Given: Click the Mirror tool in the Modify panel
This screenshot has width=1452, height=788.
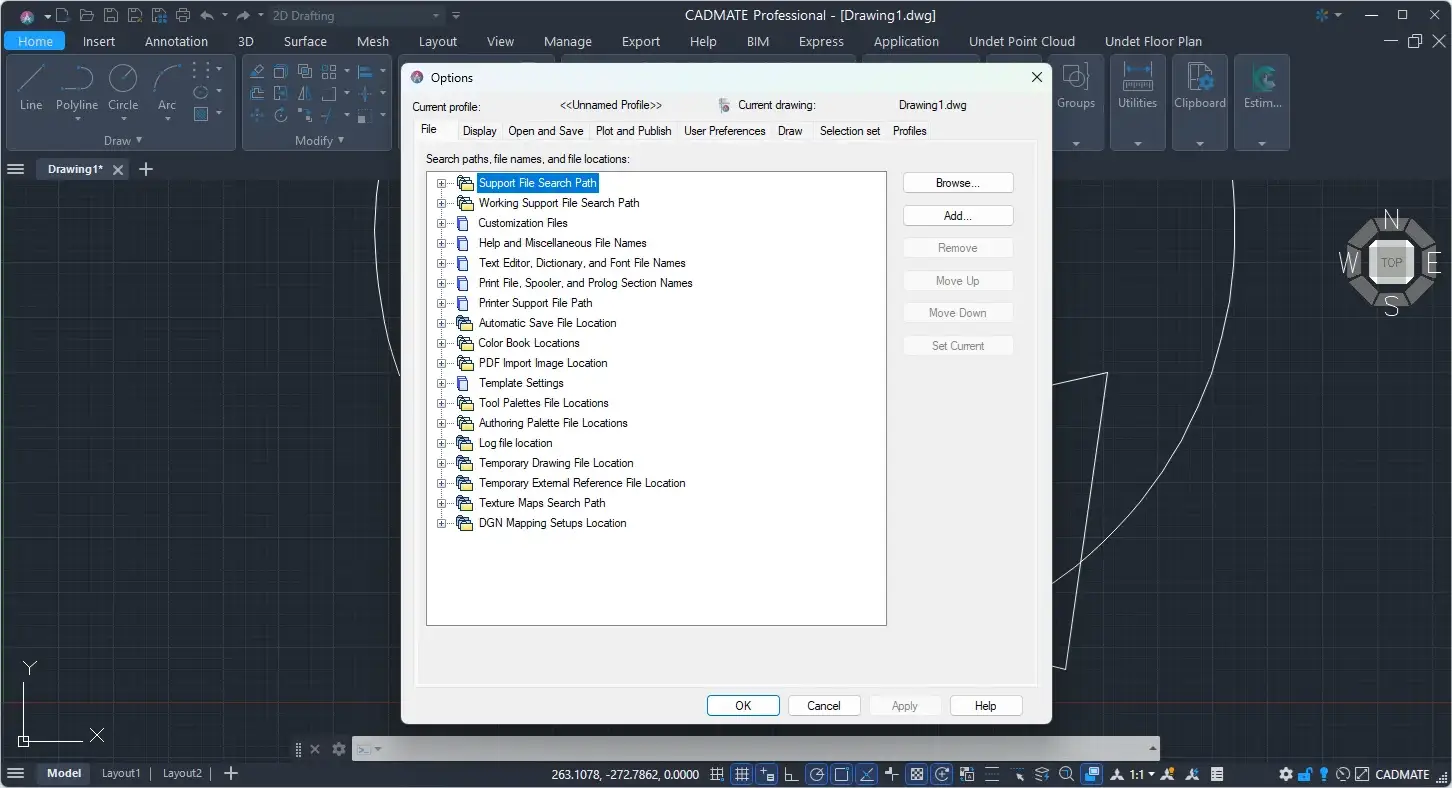Looking at the screenshot, I should (305, 93).
